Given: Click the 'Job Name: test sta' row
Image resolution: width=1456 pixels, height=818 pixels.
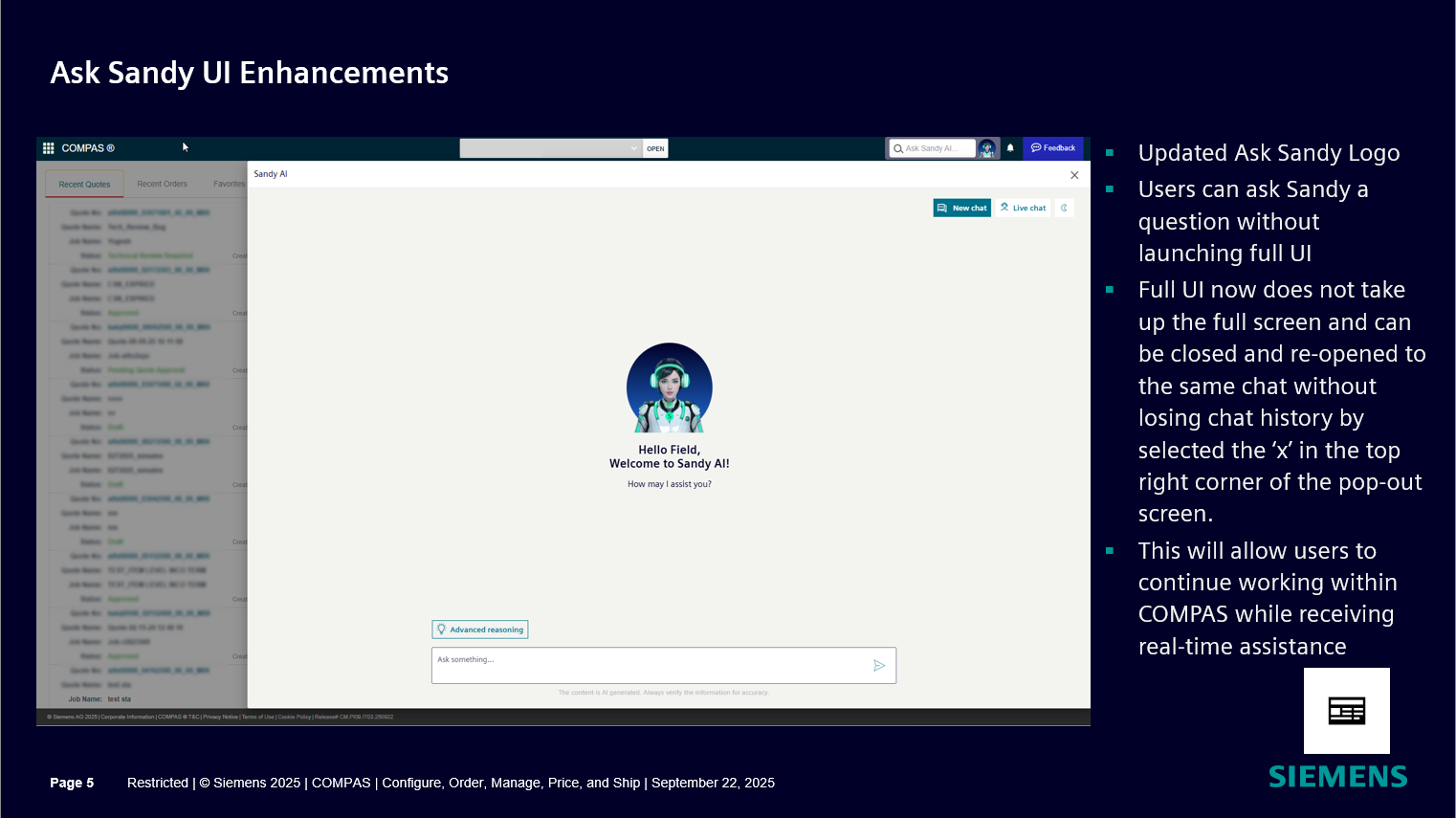Looking at the screenshot, I should (99, 699).
